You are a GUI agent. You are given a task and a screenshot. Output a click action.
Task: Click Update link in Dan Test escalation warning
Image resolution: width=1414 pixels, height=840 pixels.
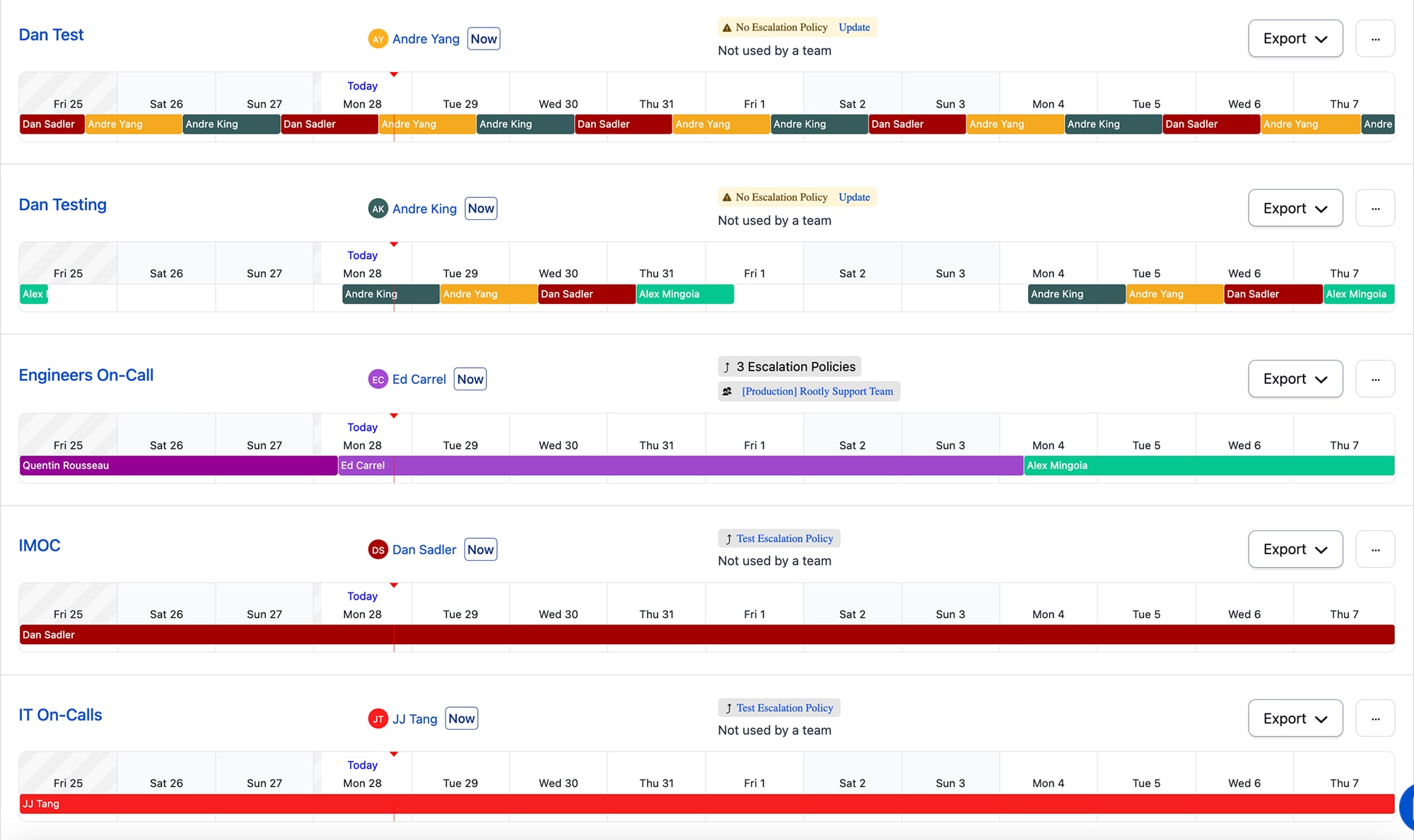click(854, 28)
